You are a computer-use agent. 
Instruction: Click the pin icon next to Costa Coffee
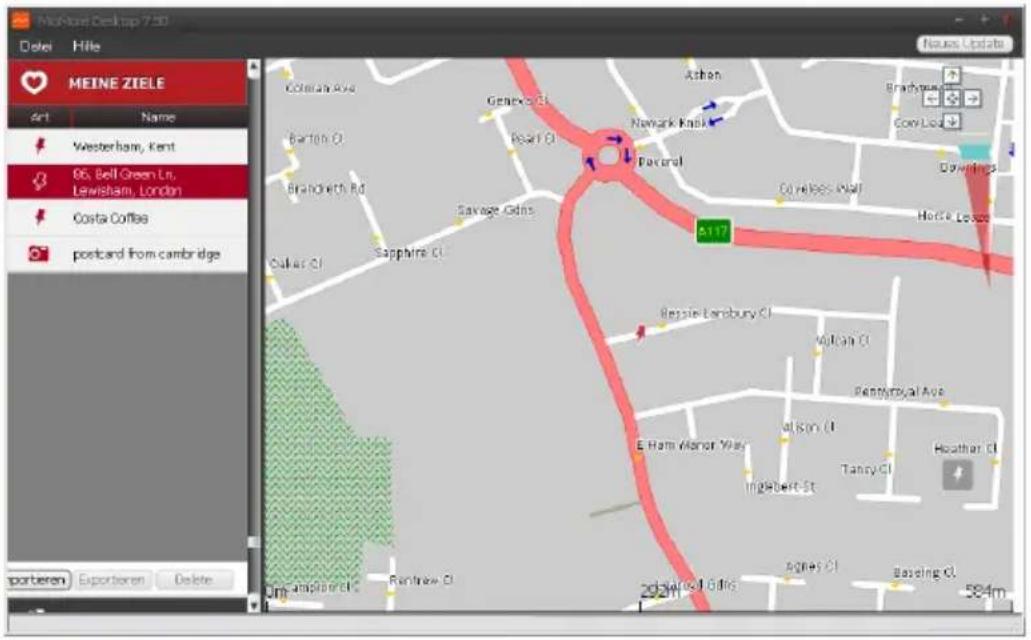[40, 217]
